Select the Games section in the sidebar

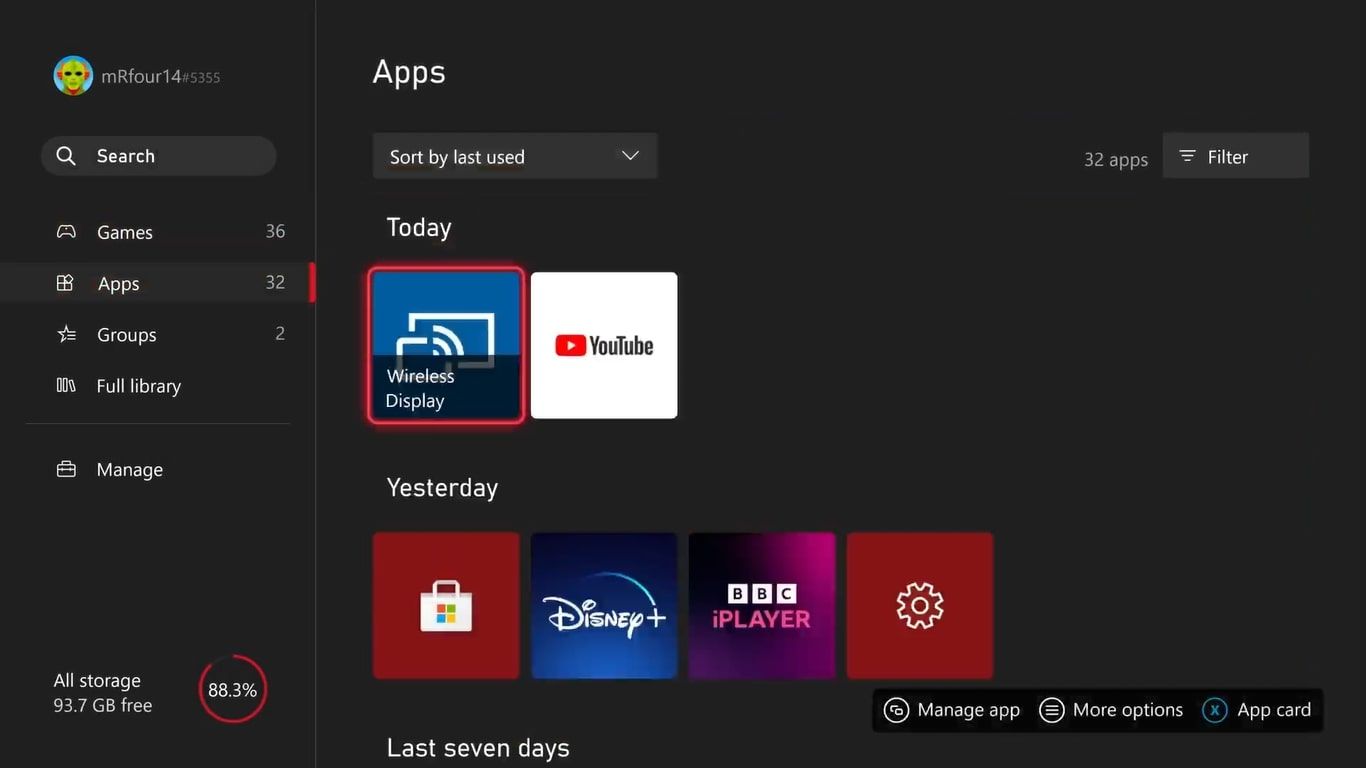(x=124, y=231)
